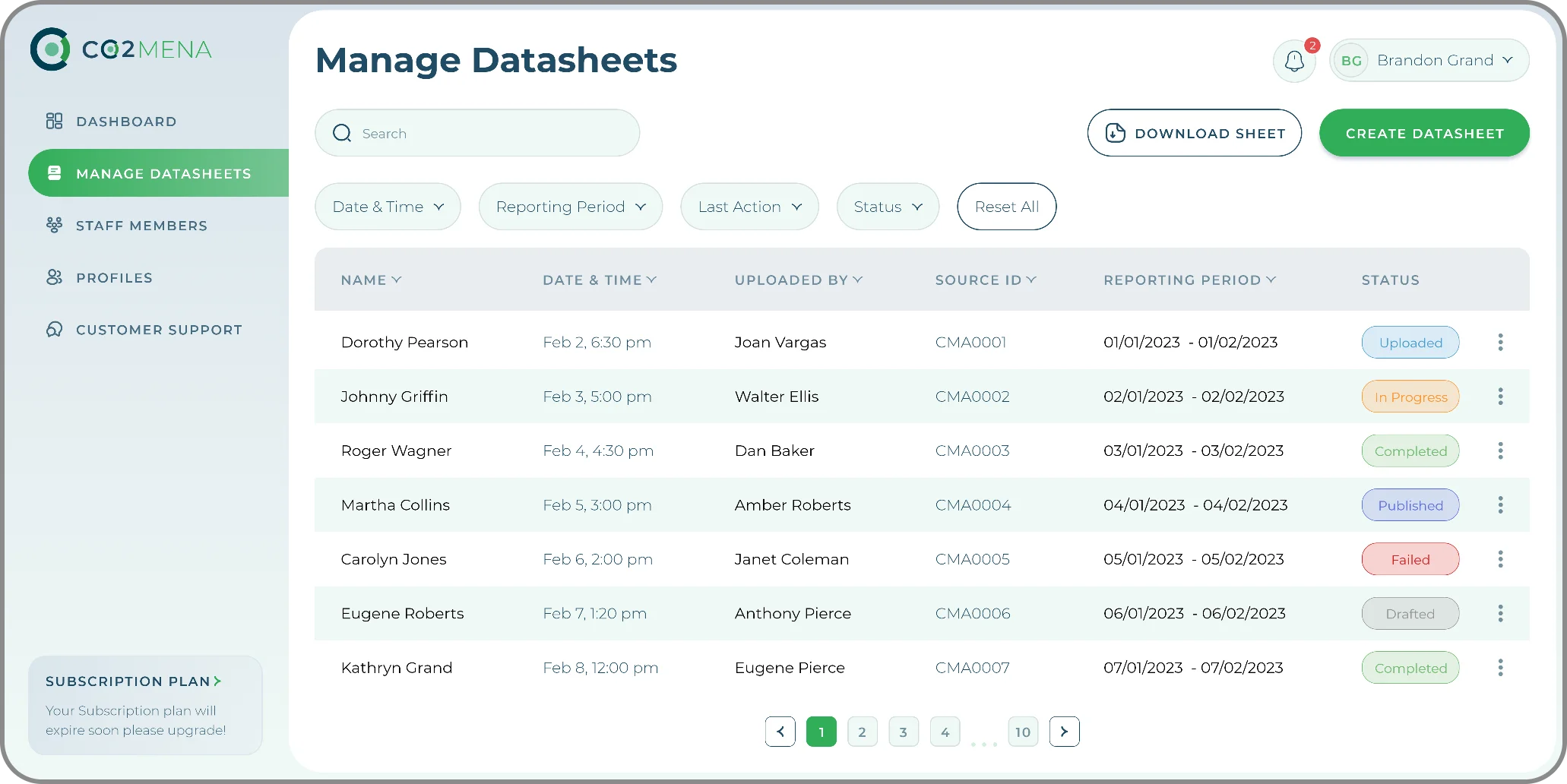Open the three-dot menu for Dorothy Pearson
The height and width of the screenshot is (784, 1567).
click(x=1501, y=342)
